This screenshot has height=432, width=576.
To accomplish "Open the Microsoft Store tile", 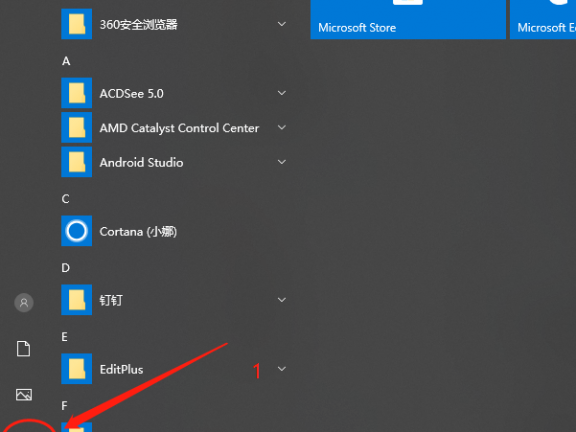I will 408,19.
